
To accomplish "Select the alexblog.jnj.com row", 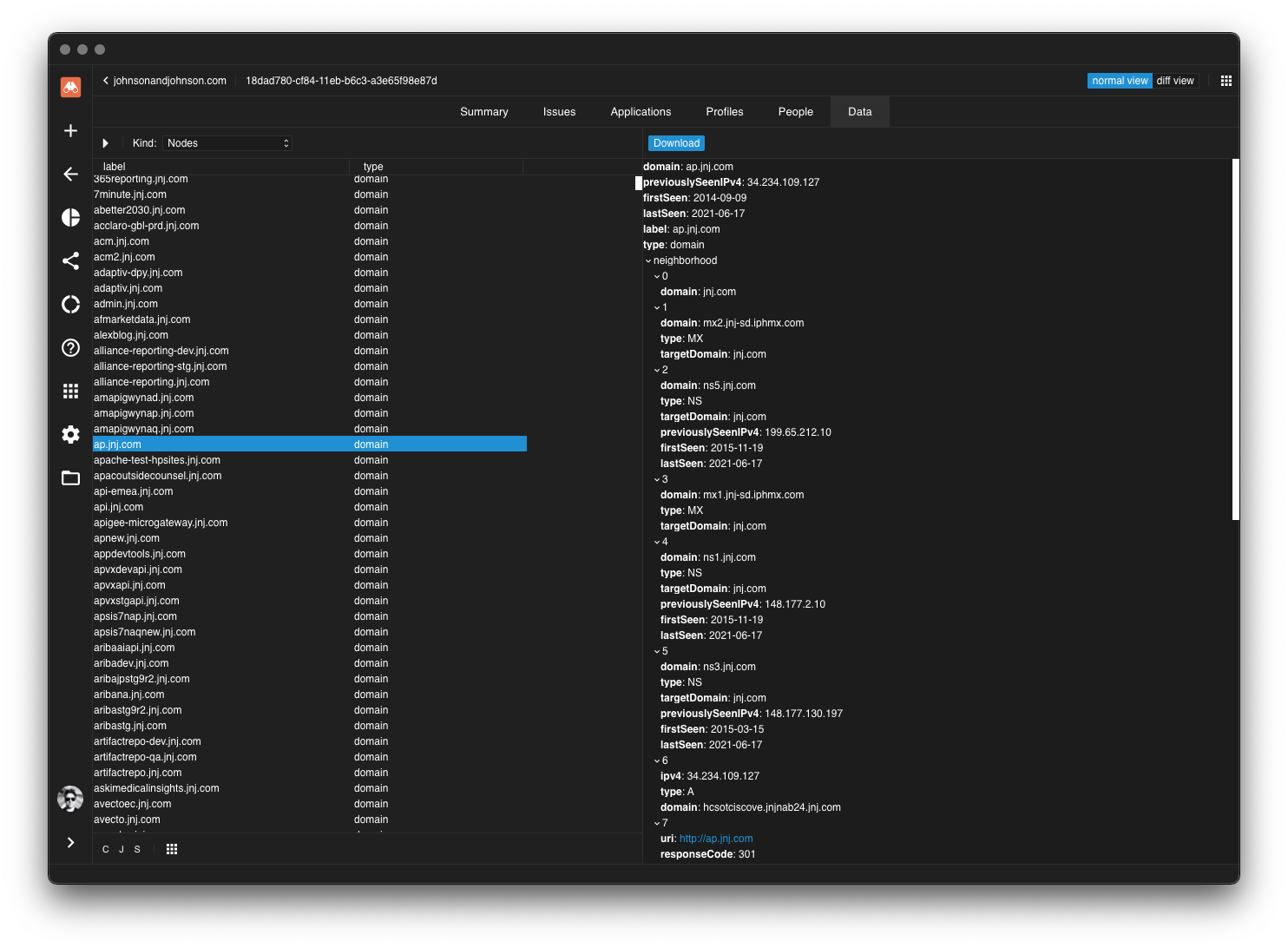I will coord(310,335).
